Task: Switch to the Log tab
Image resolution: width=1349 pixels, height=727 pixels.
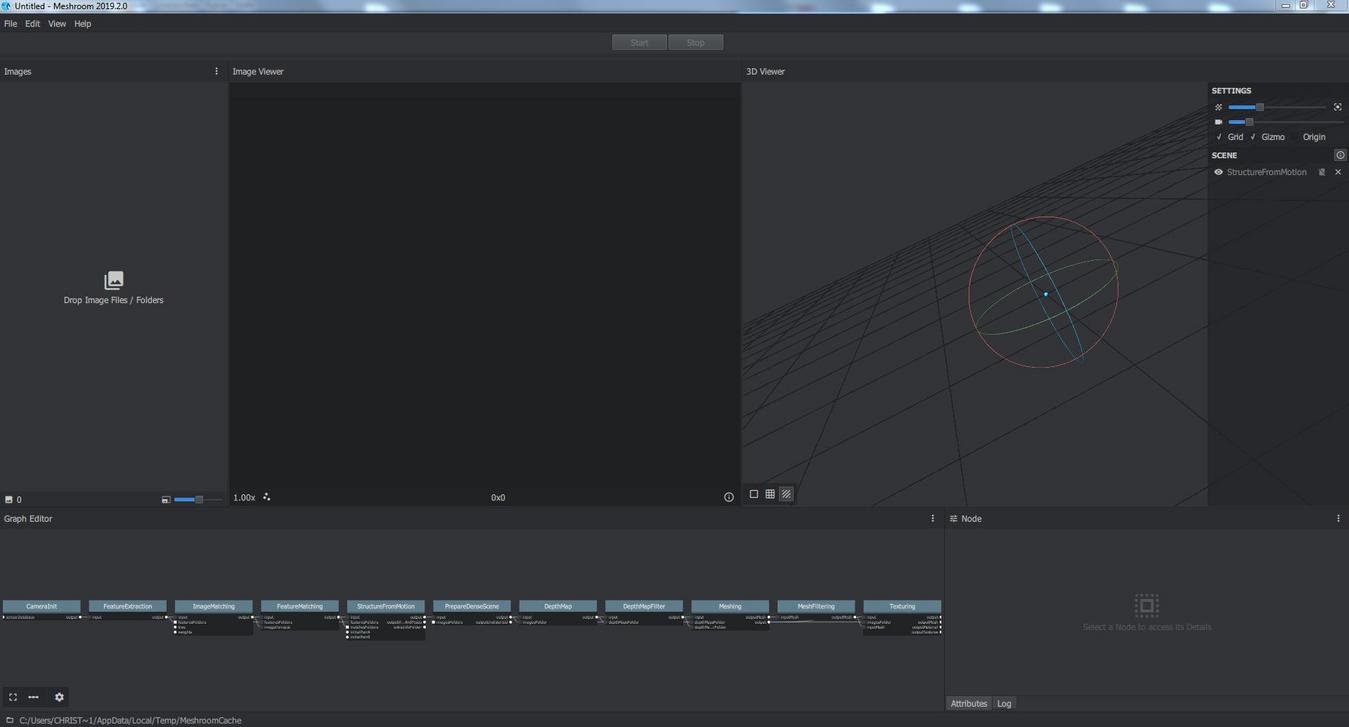Action: (1004, 703)
